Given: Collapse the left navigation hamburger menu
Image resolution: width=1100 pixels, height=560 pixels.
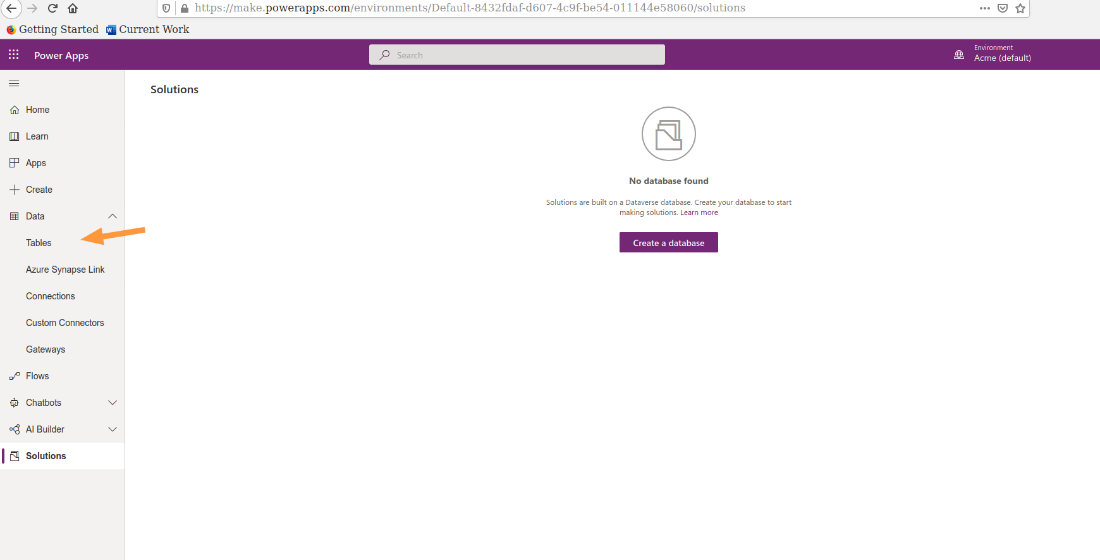Looking at the screenshot, I should 13,84.
